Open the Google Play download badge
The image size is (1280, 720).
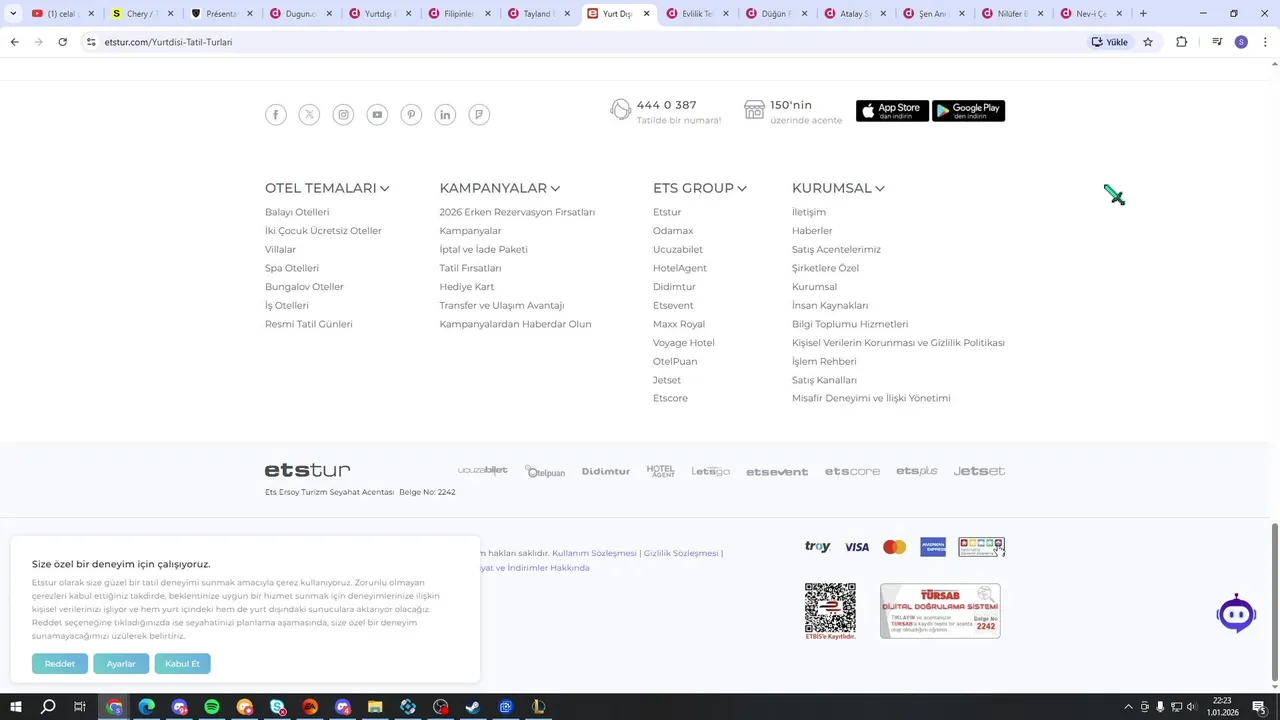coord(968,111)
